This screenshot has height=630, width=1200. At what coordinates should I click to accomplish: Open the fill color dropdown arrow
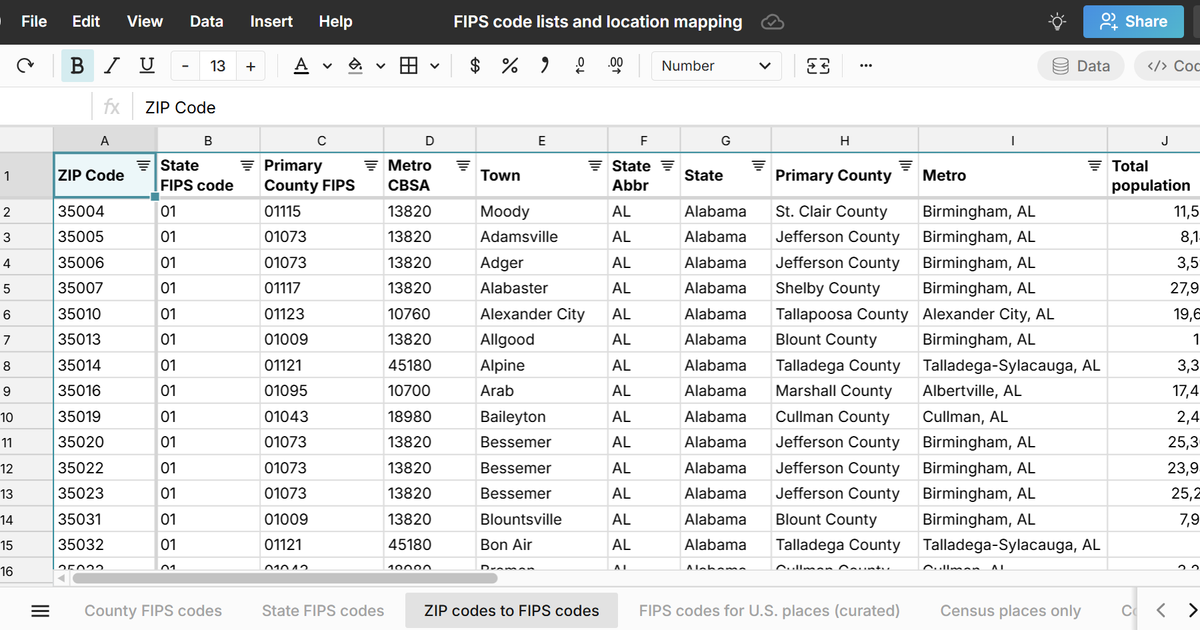pos(381,66)
